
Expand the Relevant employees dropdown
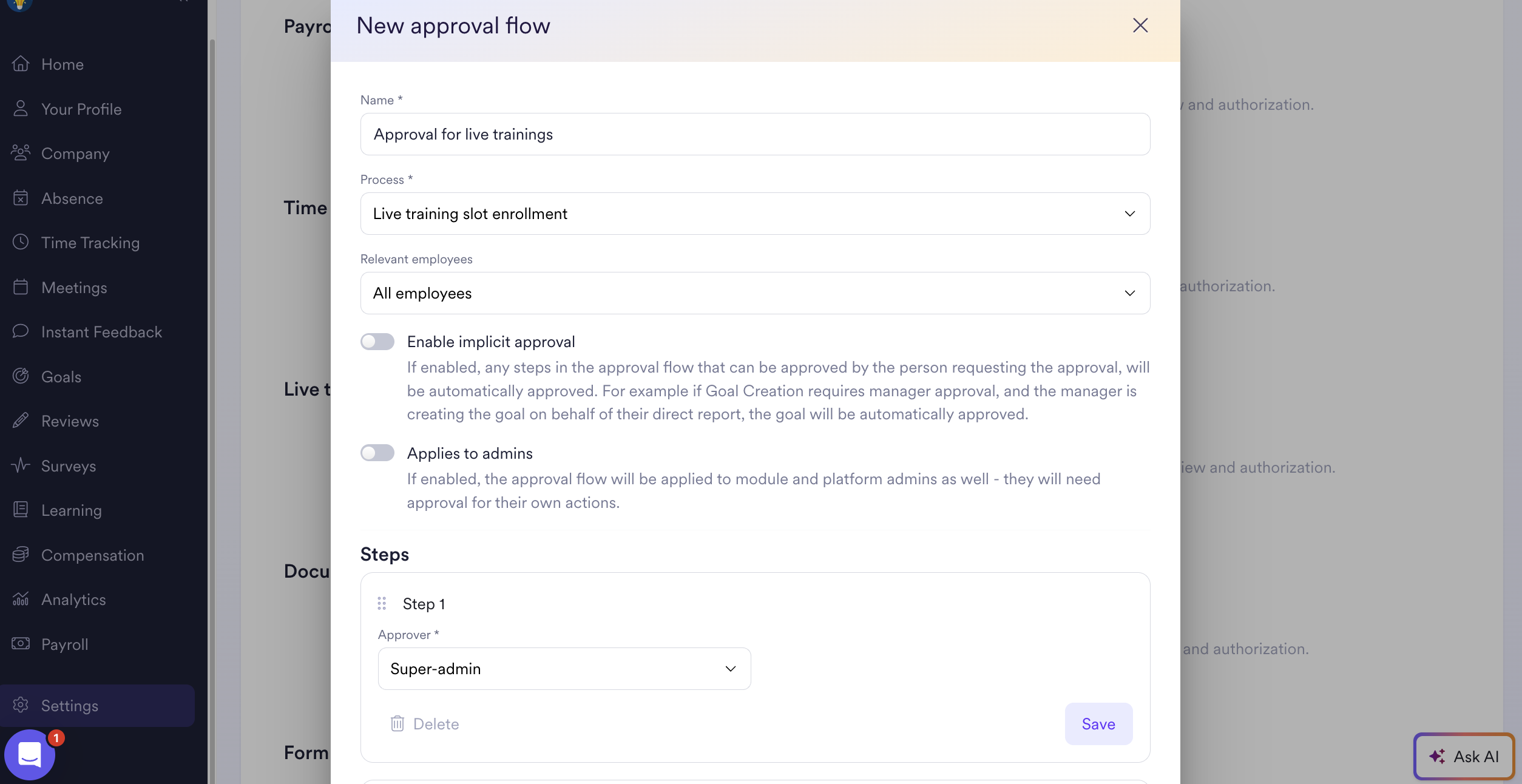click(755, 293)
